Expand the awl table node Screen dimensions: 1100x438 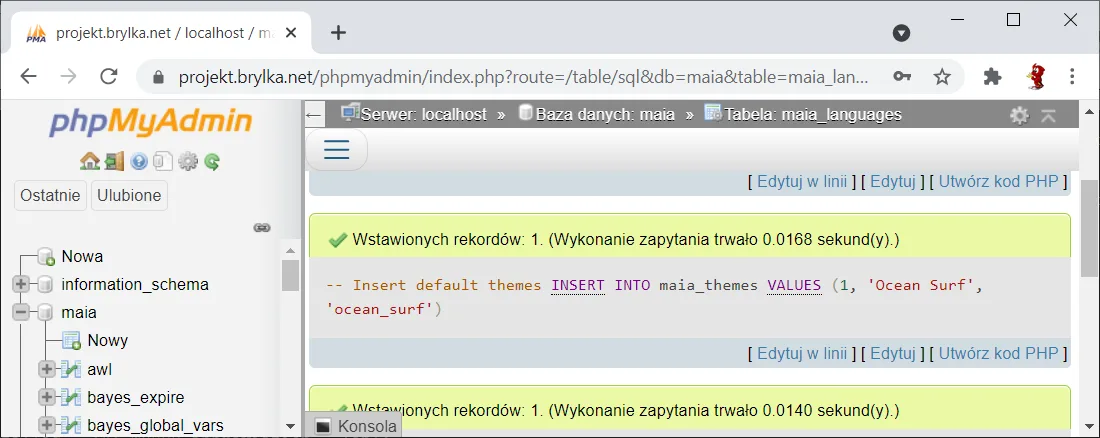click(47, 369)
